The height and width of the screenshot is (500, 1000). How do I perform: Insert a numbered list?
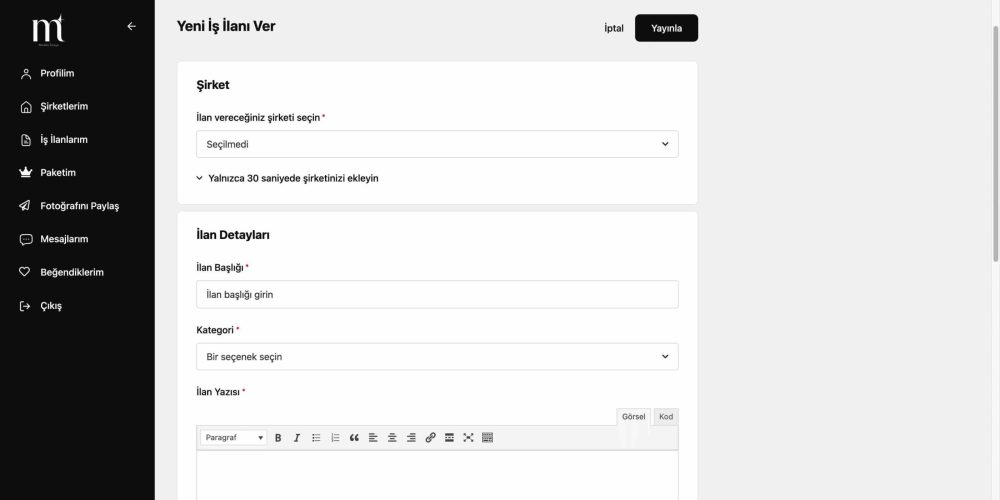click(x=335, y=438)
